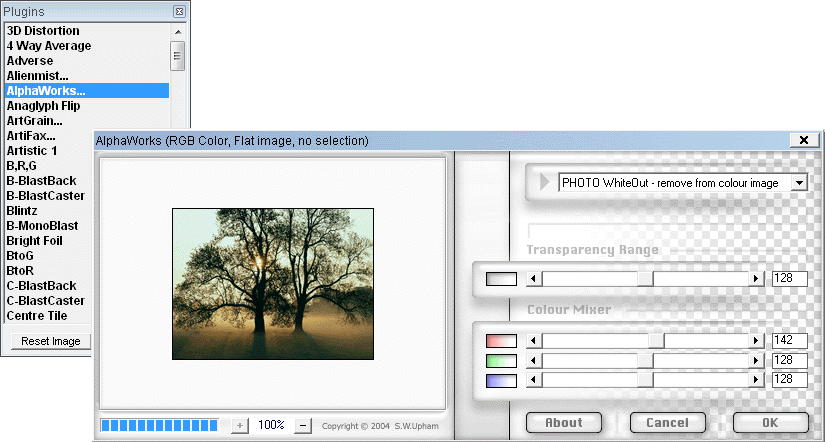Click Transparency Range slider left arrow
Viewport: 825px width, 442px height.
coord(534,279)
